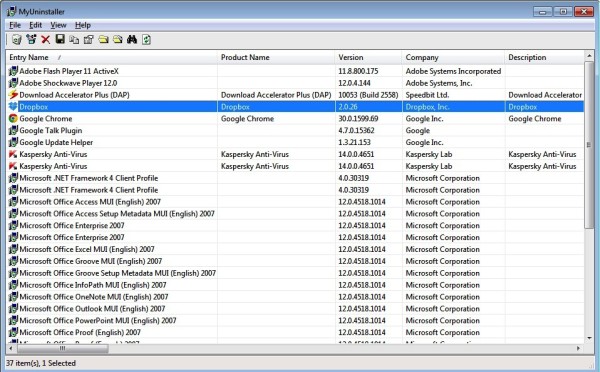600x372 pixels.
Task: Open Properties from the toolbar icon
Action: point(88,39)
